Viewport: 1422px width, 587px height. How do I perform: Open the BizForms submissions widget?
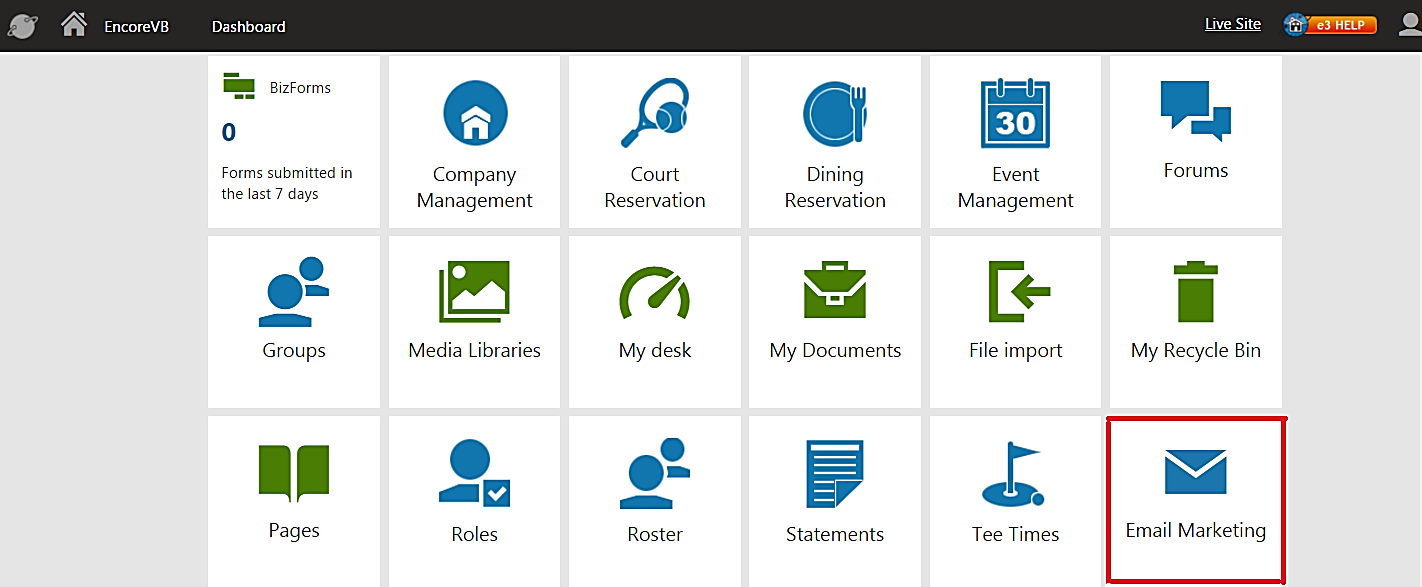[294, 140]
